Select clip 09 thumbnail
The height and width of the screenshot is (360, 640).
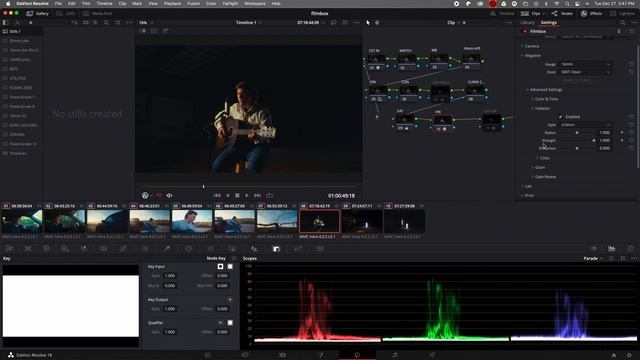(x=362, y=222)
